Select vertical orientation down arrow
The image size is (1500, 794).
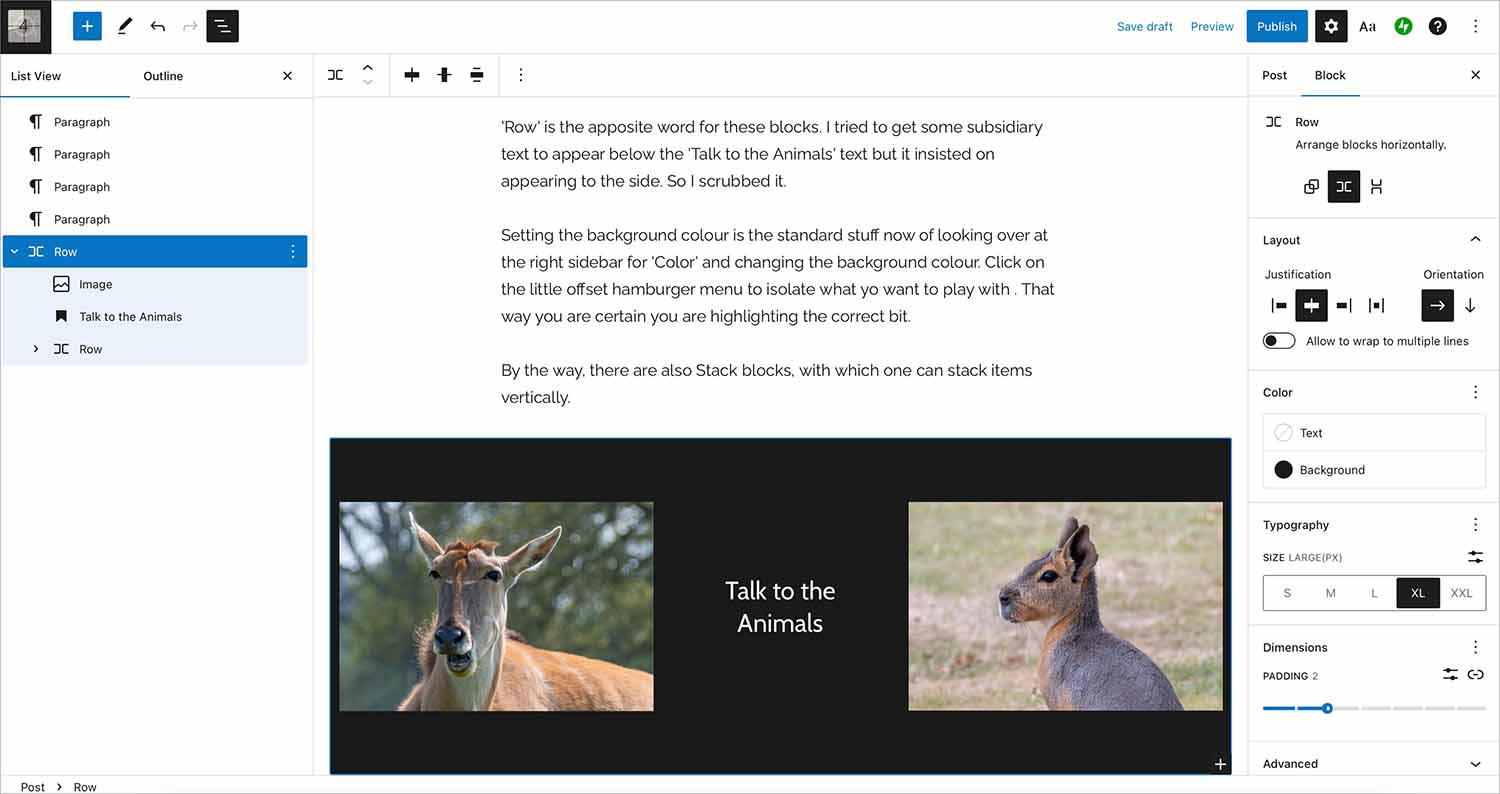1470,306
